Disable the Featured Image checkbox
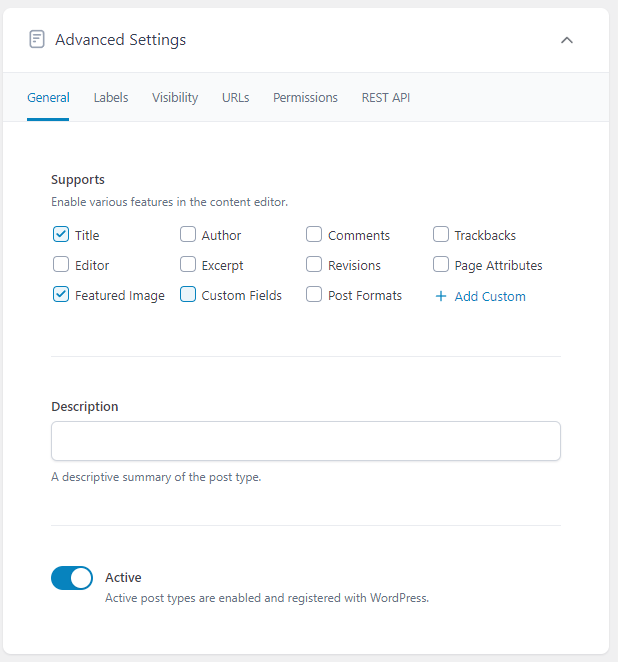Image resolution: width=618 pixels, height=662 pixels. (61, 295)
